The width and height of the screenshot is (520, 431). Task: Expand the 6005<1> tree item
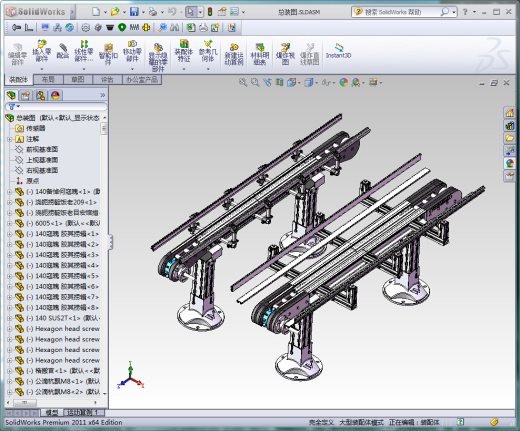(x=9, y=223)
